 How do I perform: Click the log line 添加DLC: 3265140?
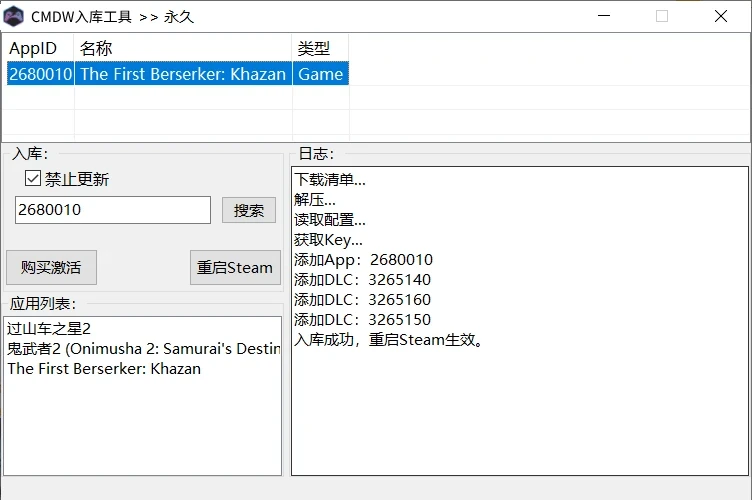tap(363, 279)
